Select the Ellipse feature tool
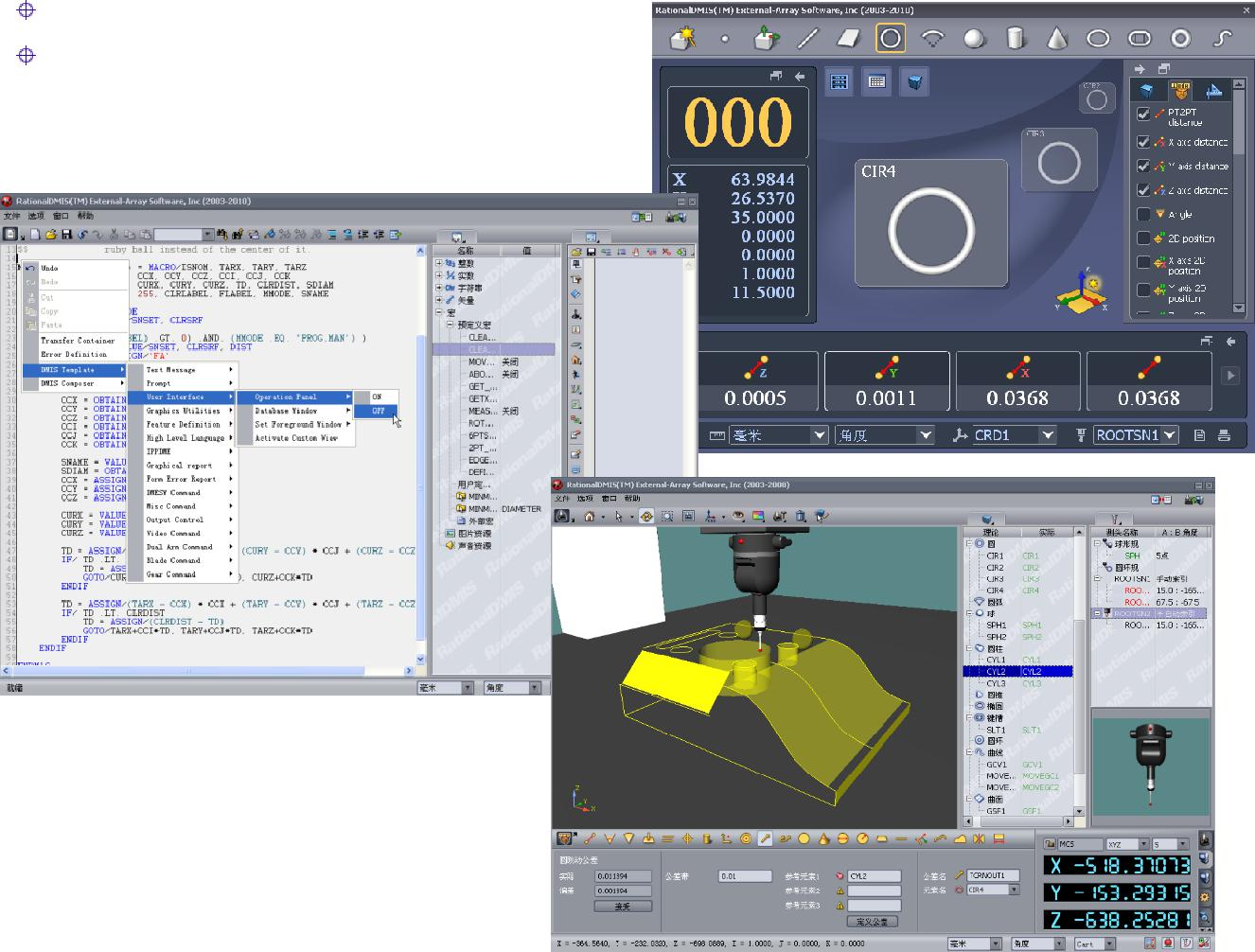The image size is (1255, 952). [1098, 39]
